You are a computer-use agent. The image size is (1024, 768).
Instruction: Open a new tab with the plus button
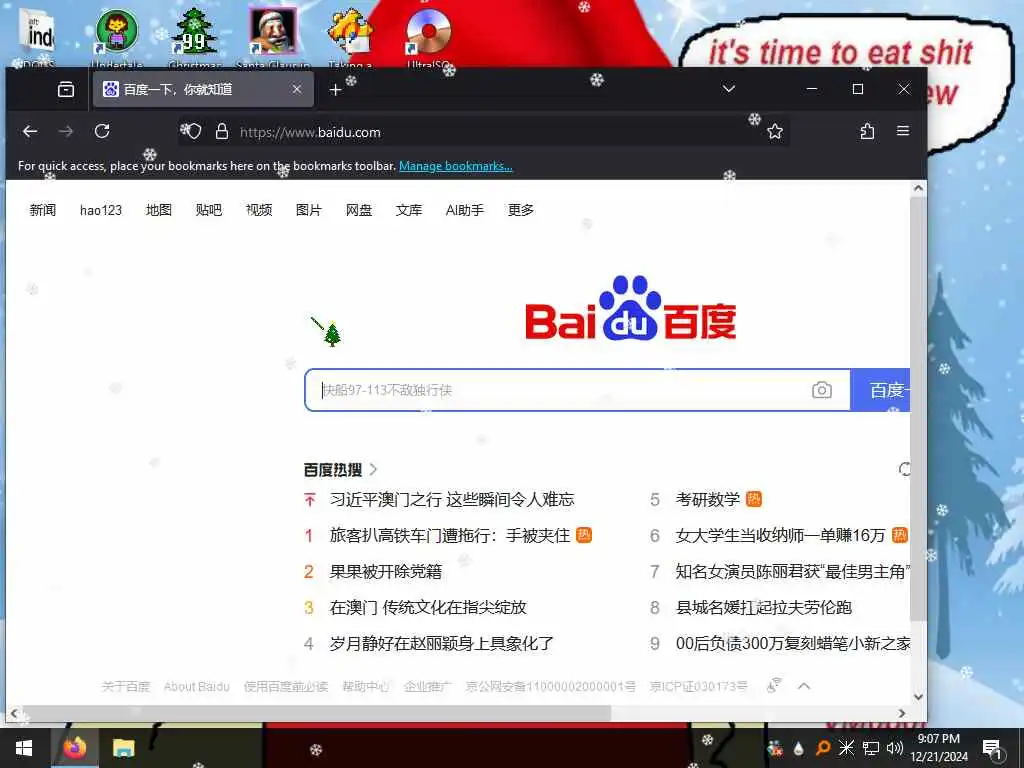click(336, 89)
